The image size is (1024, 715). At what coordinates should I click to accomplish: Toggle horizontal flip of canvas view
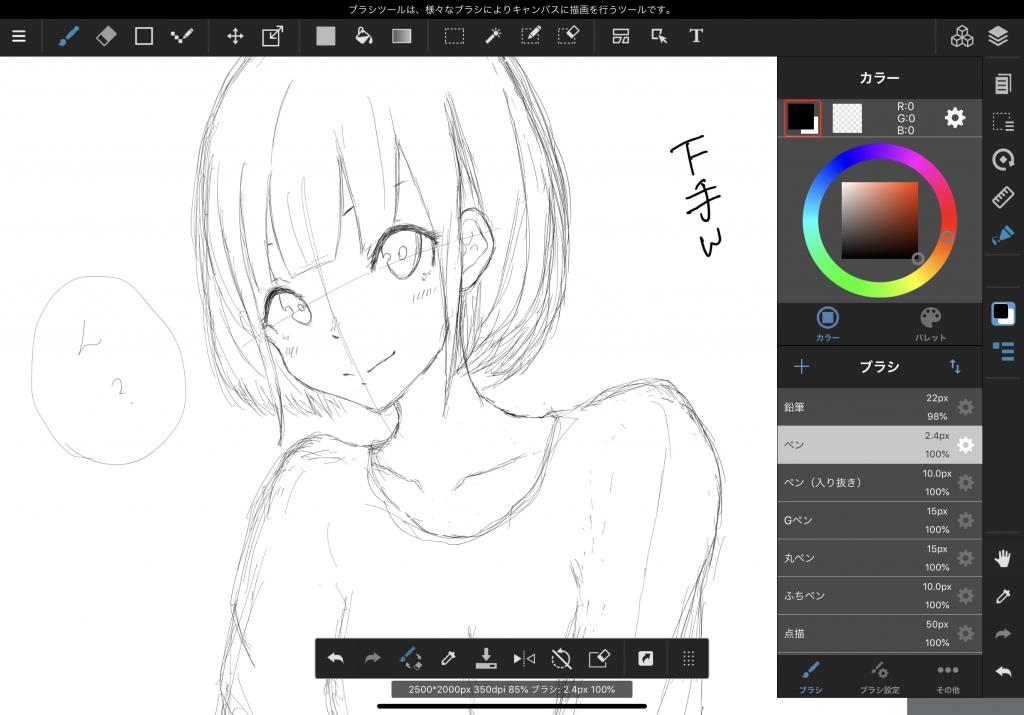coord(524,658)
